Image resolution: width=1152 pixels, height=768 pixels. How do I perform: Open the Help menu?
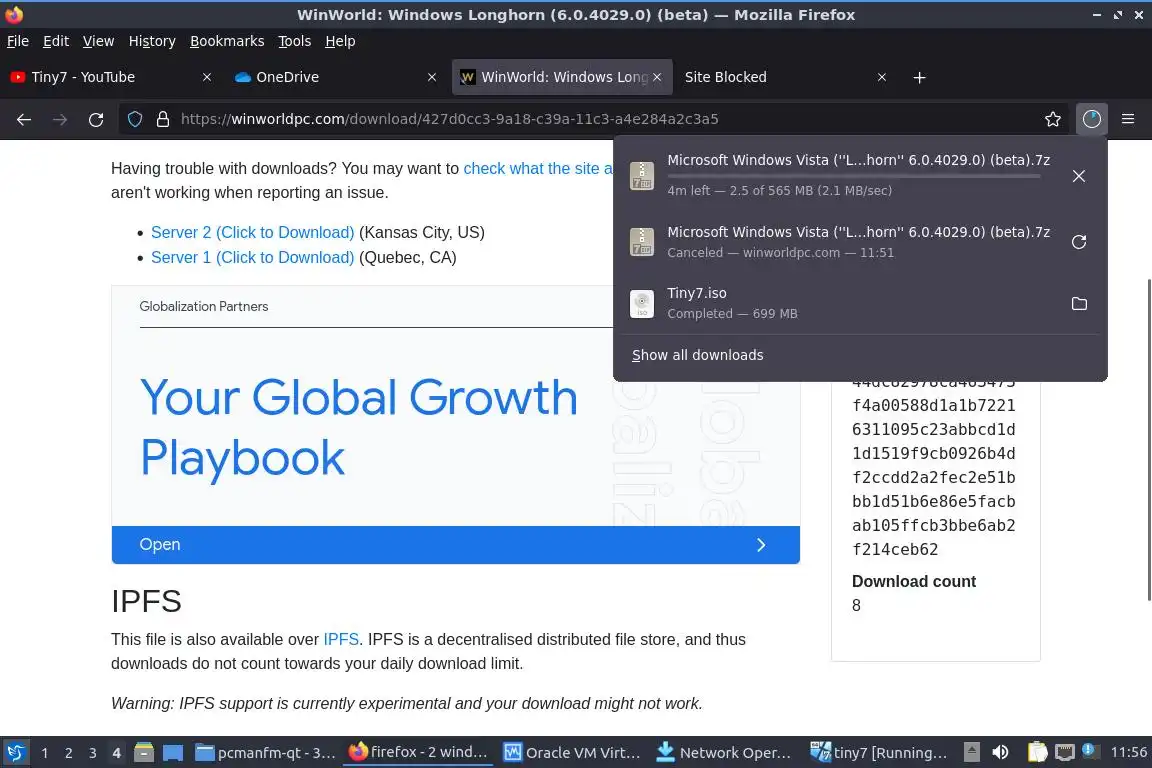click(x=340, y=41)
